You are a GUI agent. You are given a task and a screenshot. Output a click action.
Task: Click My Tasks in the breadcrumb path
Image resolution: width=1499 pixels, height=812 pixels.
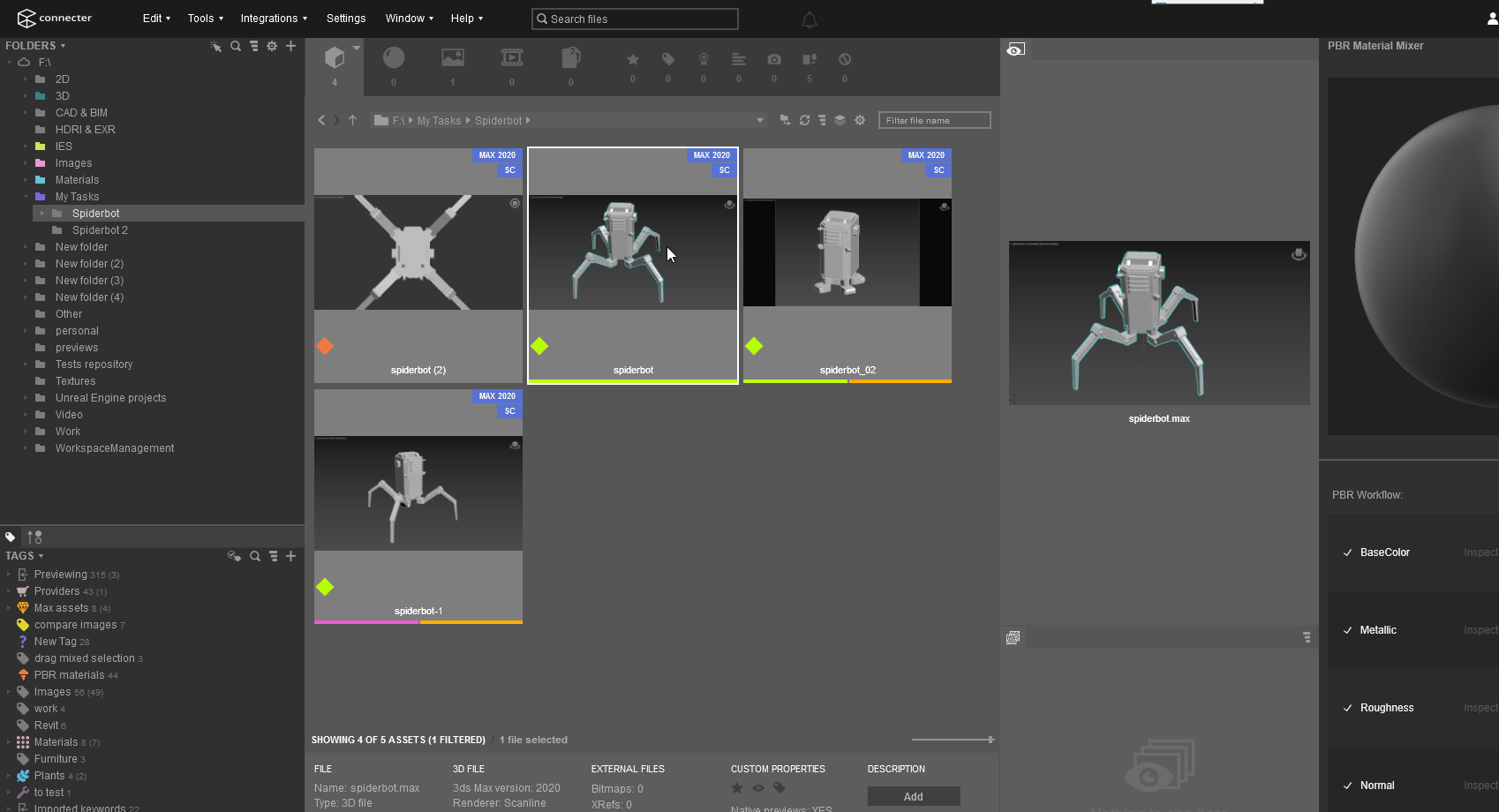(x=439, y=121)
